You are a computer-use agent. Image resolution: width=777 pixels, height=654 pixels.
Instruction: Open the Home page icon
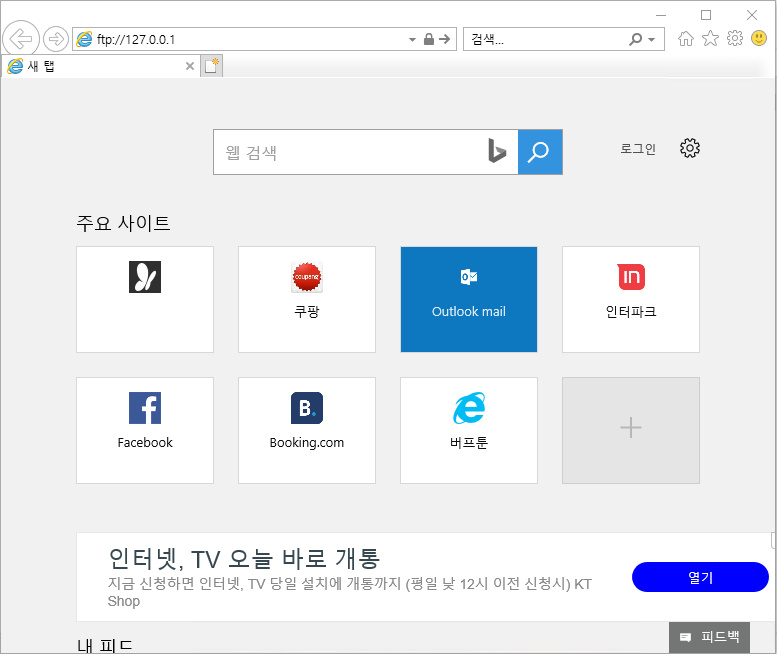pyautogui.click(x=686, y=38)
